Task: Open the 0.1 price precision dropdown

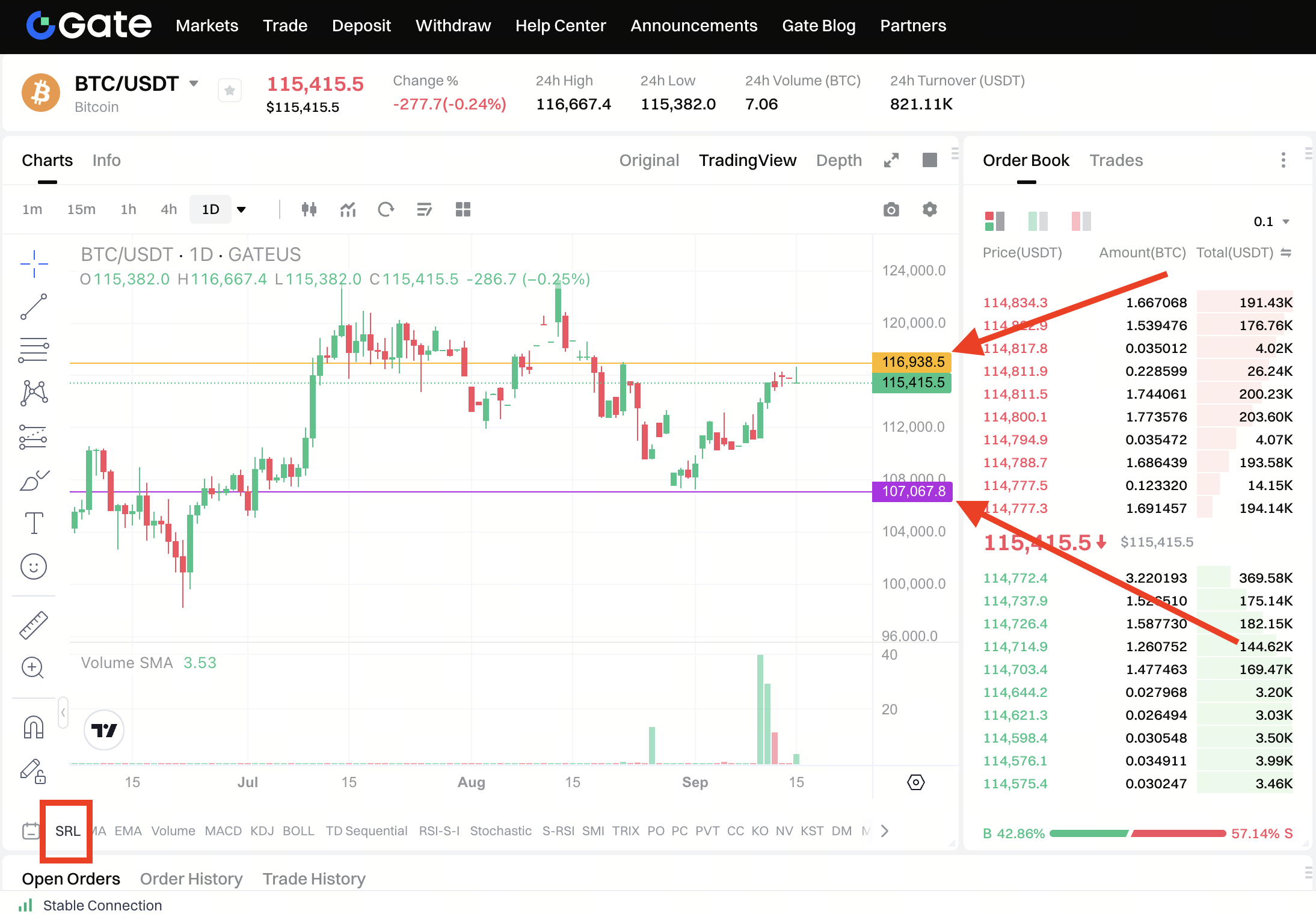Action: 1271,222
